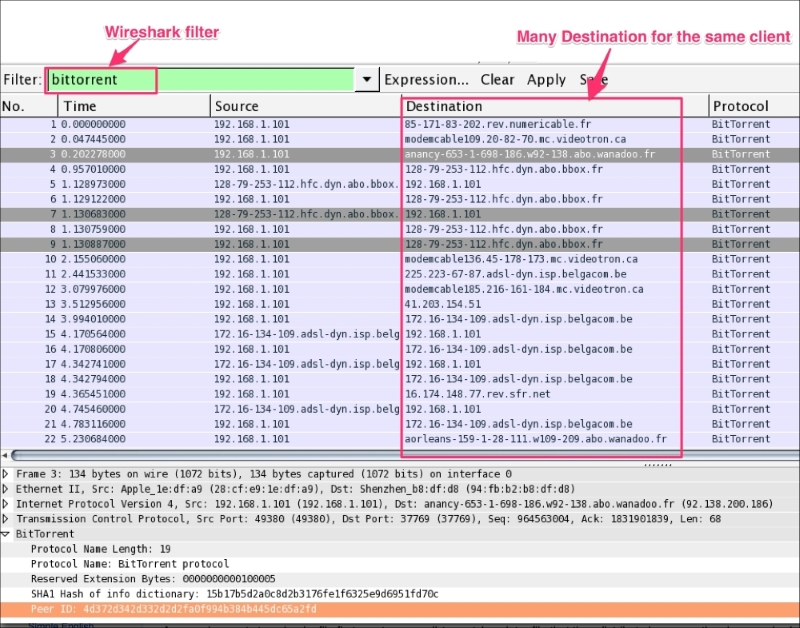Select packet 8 at time 1.130759000
The width and height of the screenshot is (800, 628).
click(400, 229)
